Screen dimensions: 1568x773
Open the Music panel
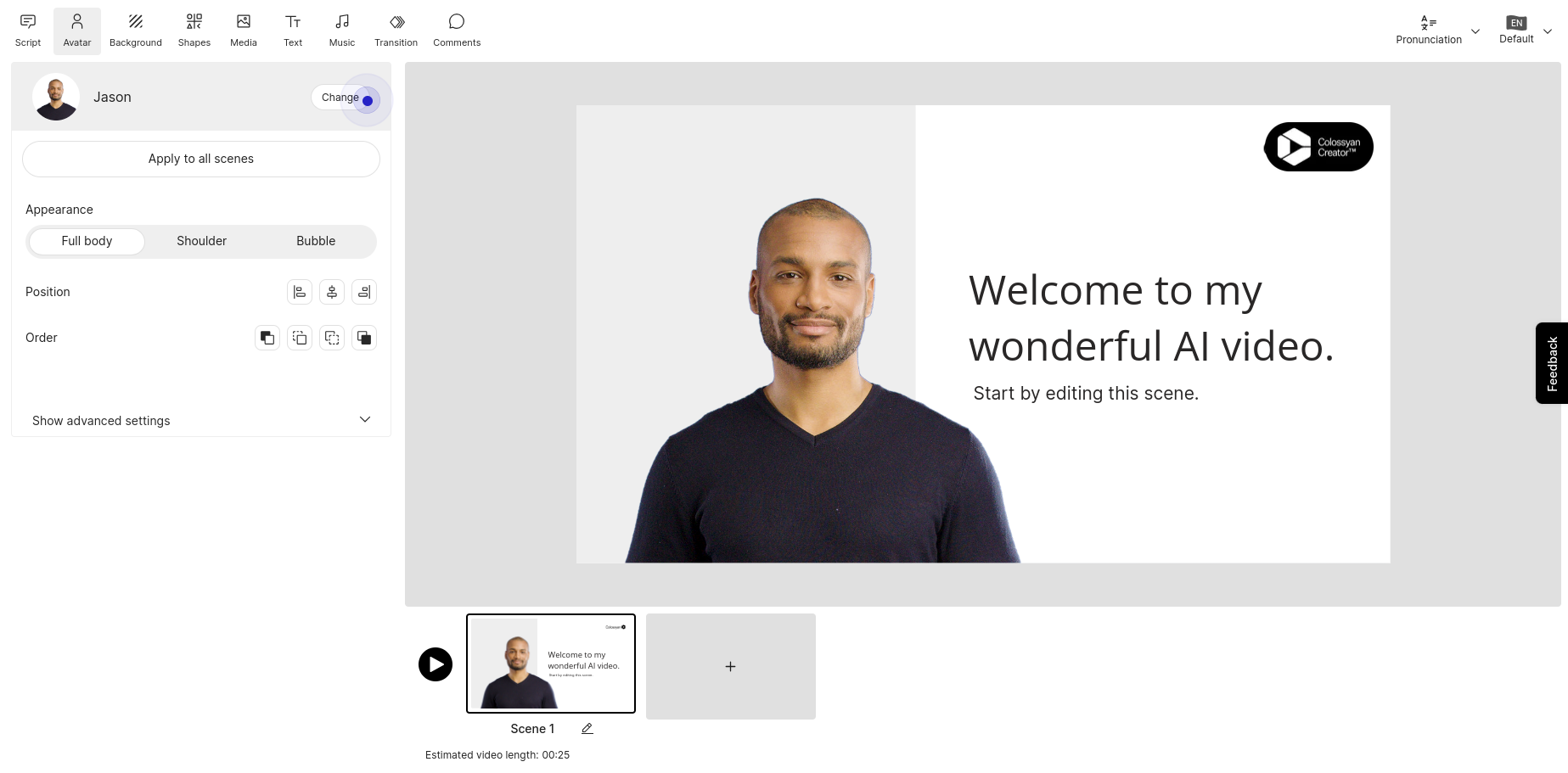(x=342, y=31)
